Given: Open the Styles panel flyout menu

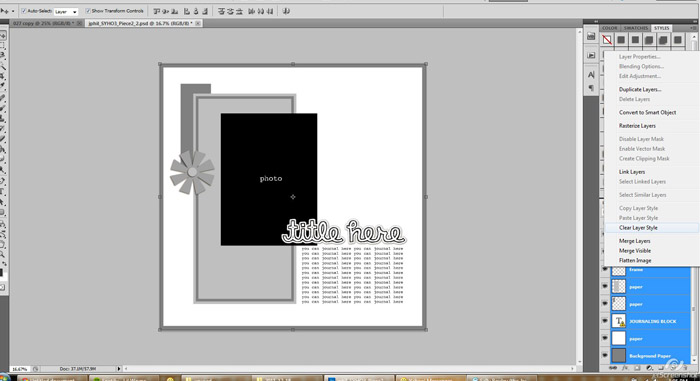Looking at the screenshot, I should click(x=692, y=28).
